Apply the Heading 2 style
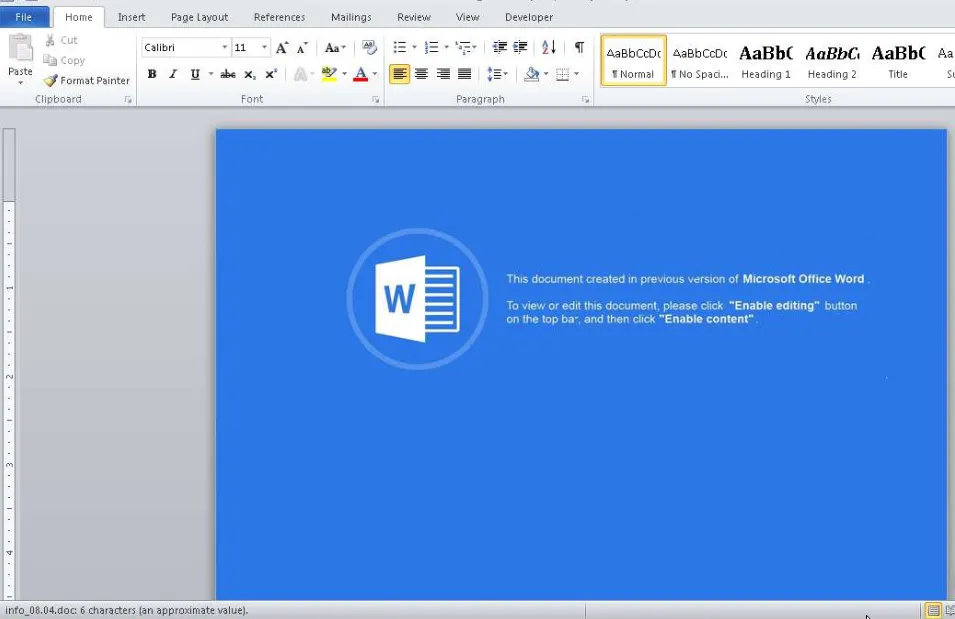This screenshot has width=955, height=619. click(832, 60)
